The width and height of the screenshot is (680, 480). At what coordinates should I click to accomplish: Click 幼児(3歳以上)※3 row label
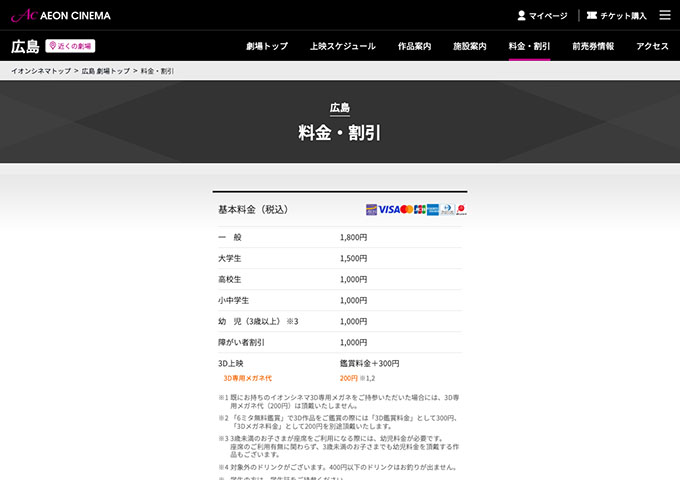[258, 321]
